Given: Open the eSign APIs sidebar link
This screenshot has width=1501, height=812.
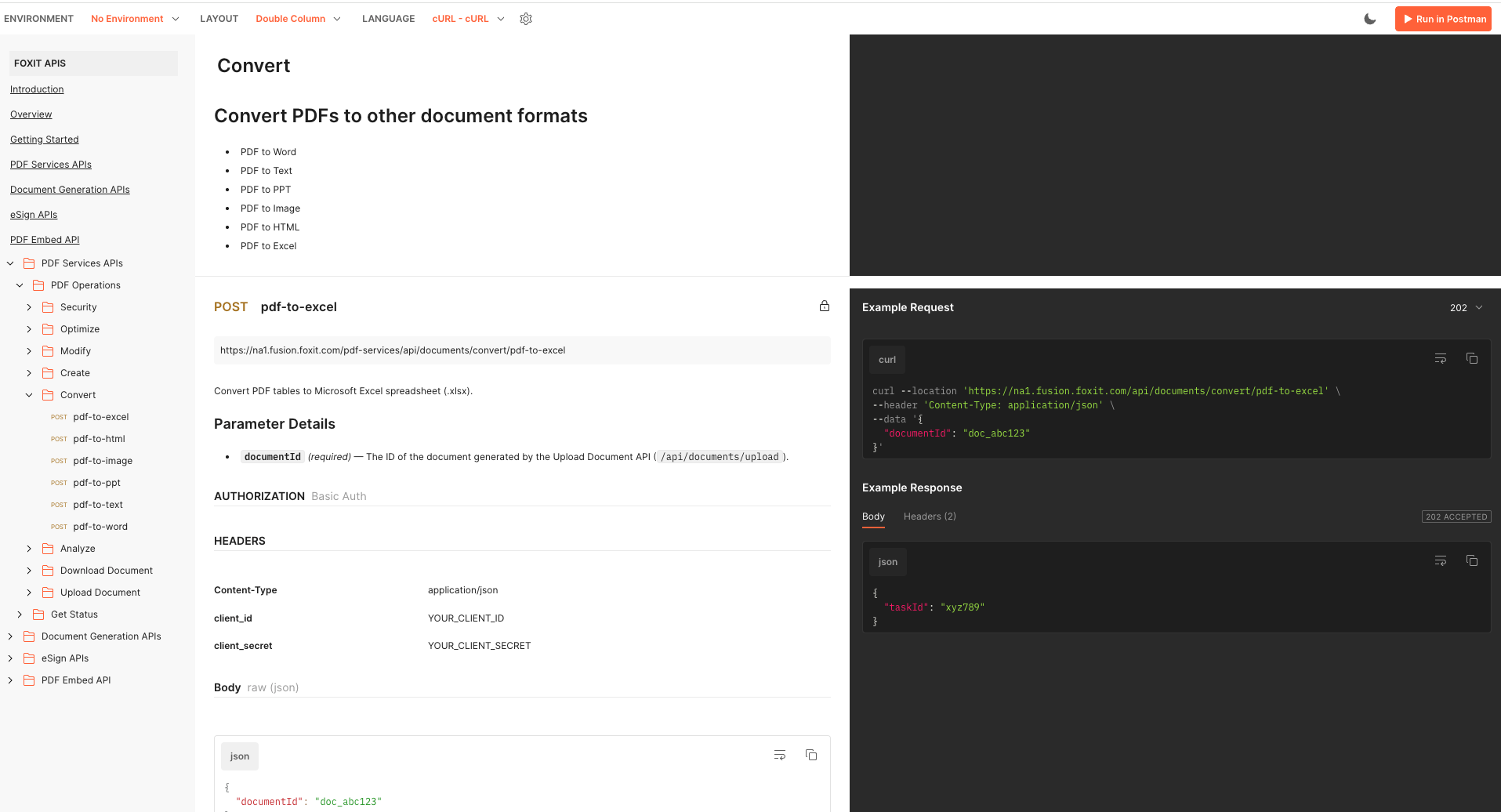Looking at the screenshot, I should [34, 215].
